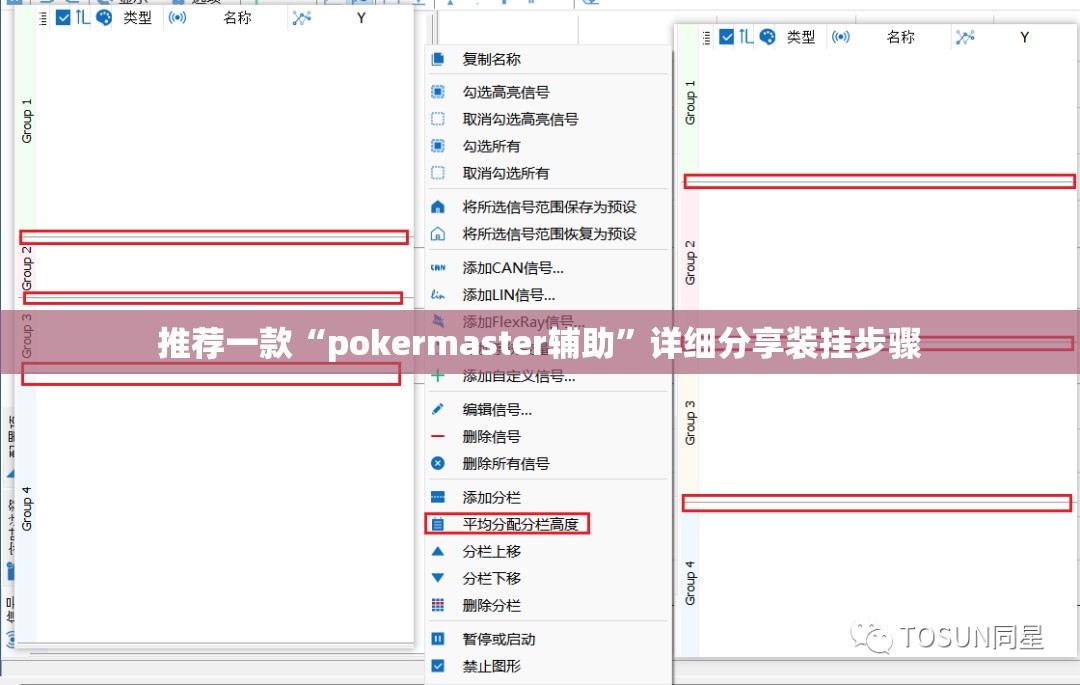Click the CAN icon beside 添加CAN信号

coord(437,267)
